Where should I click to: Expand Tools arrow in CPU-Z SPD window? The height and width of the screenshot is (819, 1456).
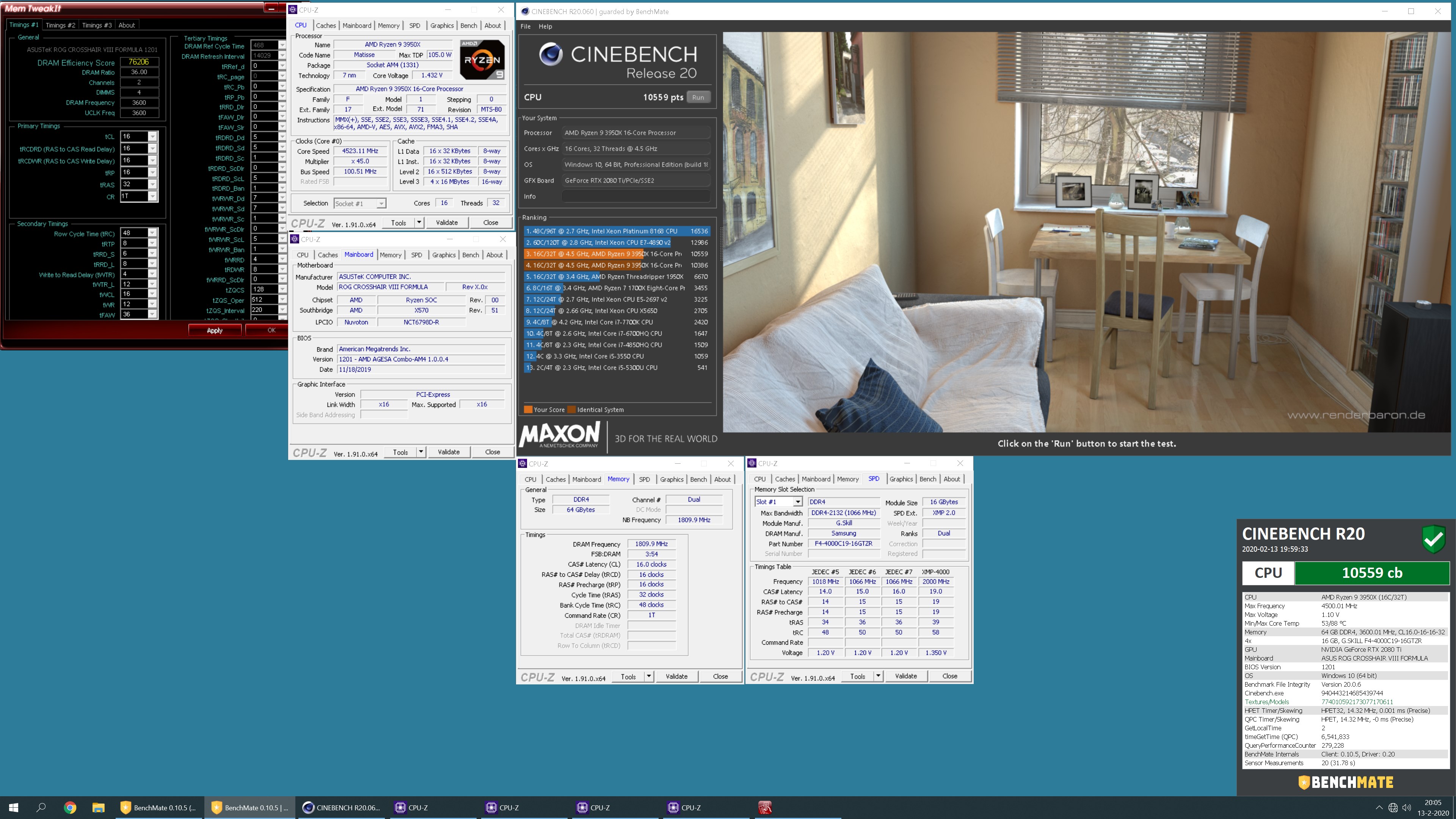point(878,676)
